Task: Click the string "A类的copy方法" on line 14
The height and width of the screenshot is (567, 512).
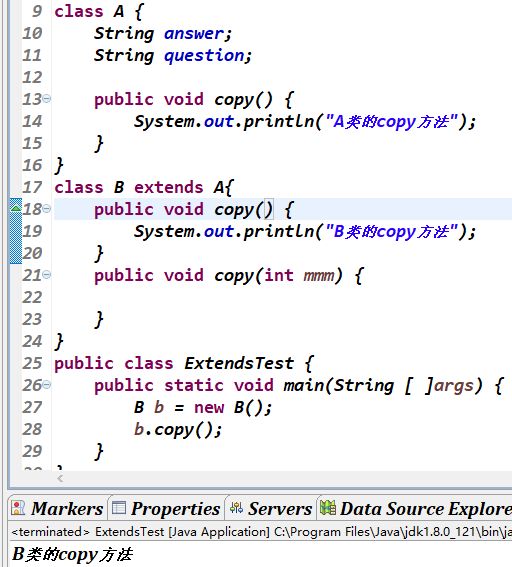Action: click(x=391, y=122)
